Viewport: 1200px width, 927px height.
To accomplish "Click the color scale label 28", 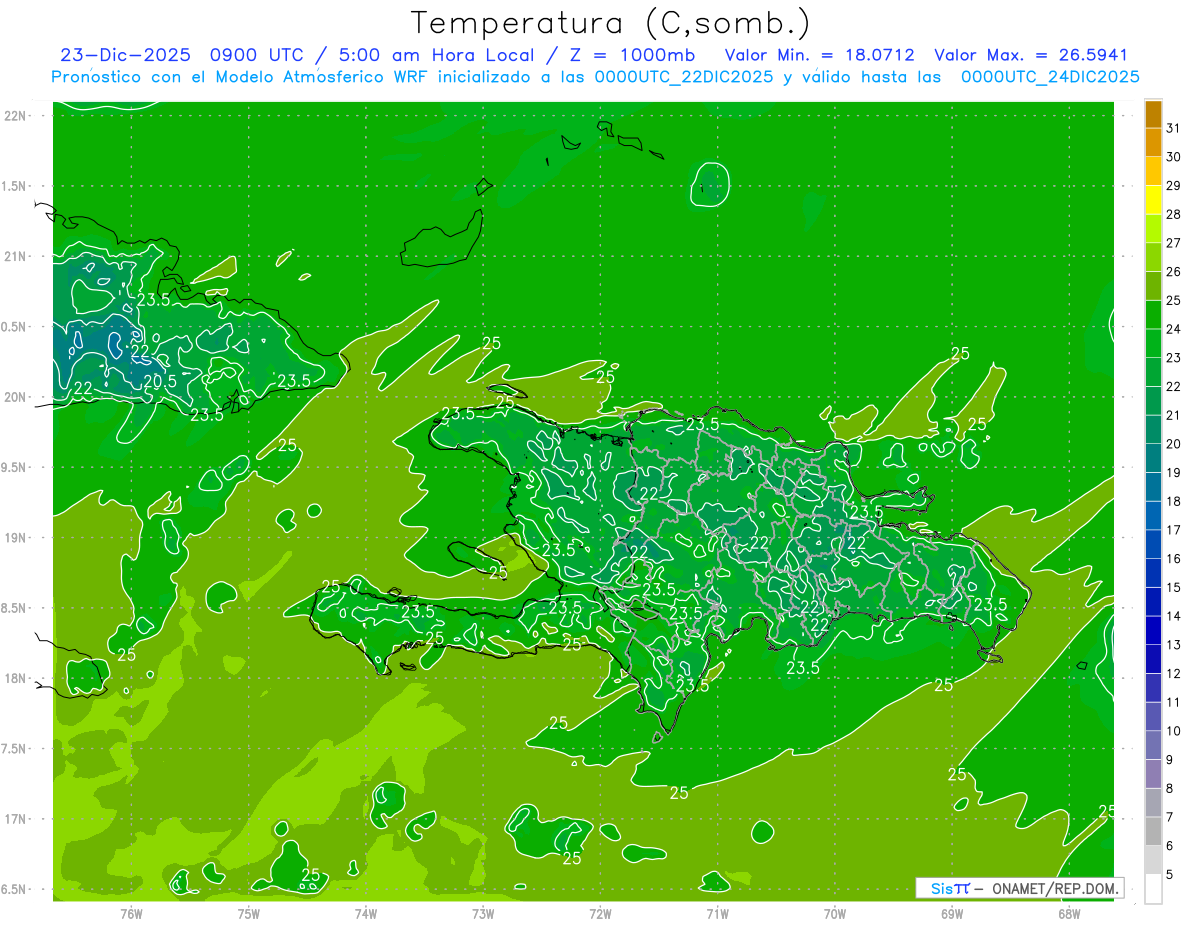I will point(1173,214).
